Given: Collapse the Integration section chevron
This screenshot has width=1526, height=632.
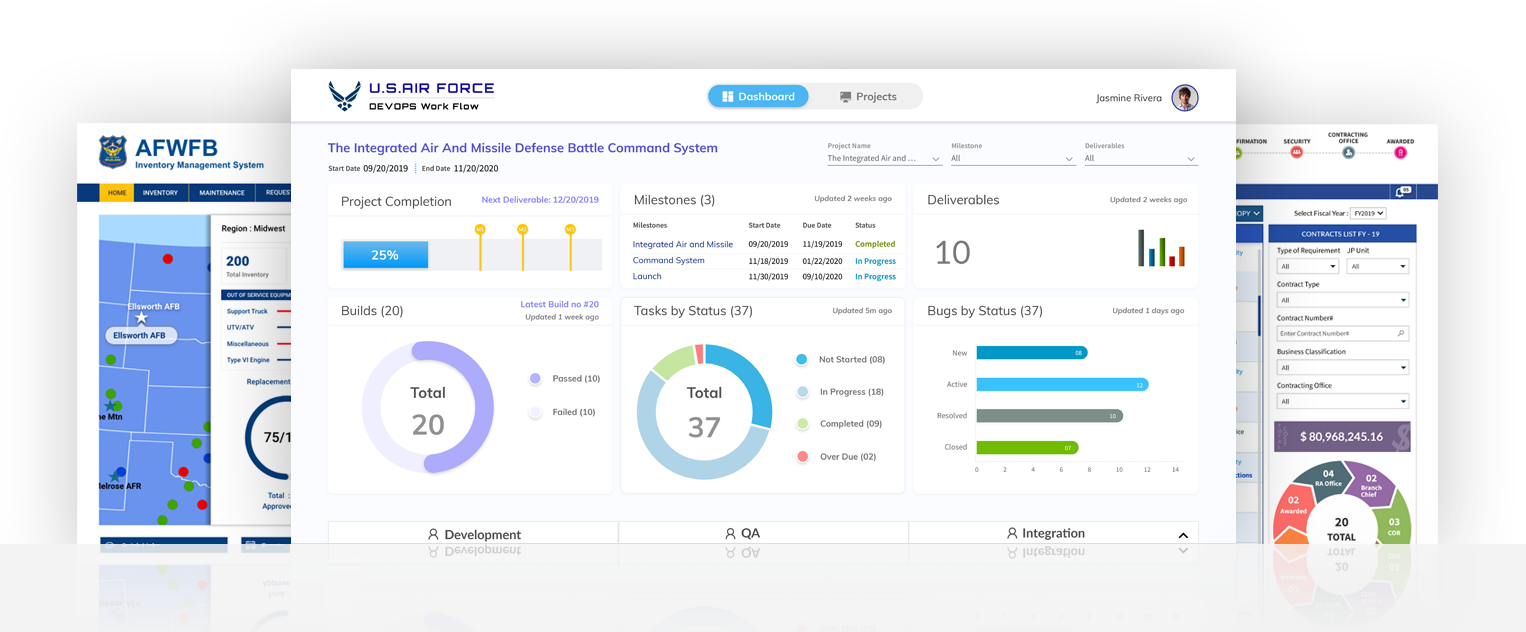Looking at the screenshot, I should coord(1183,535).
